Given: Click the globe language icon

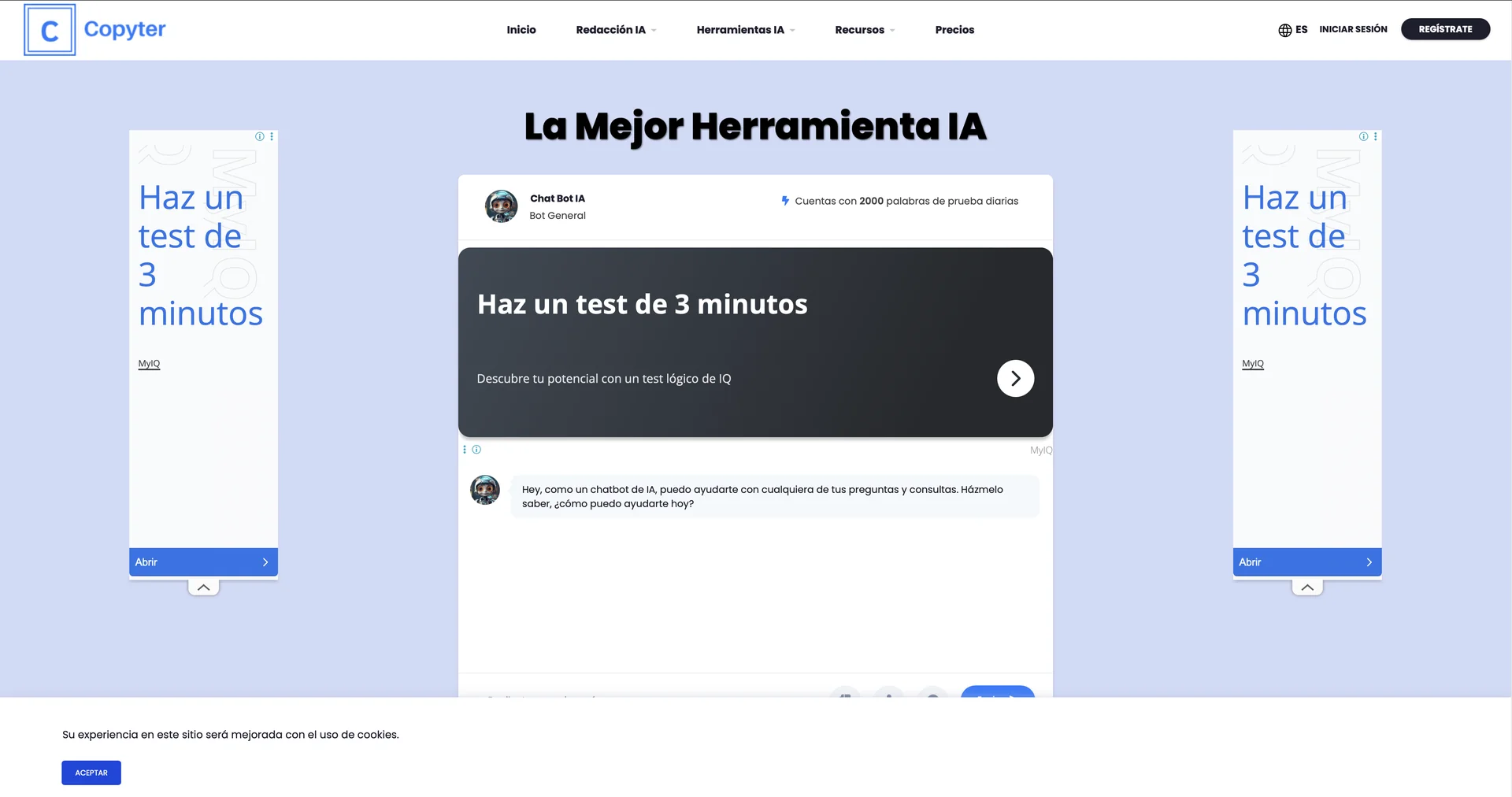Looking at the screenshot, I should point(1284,30).
